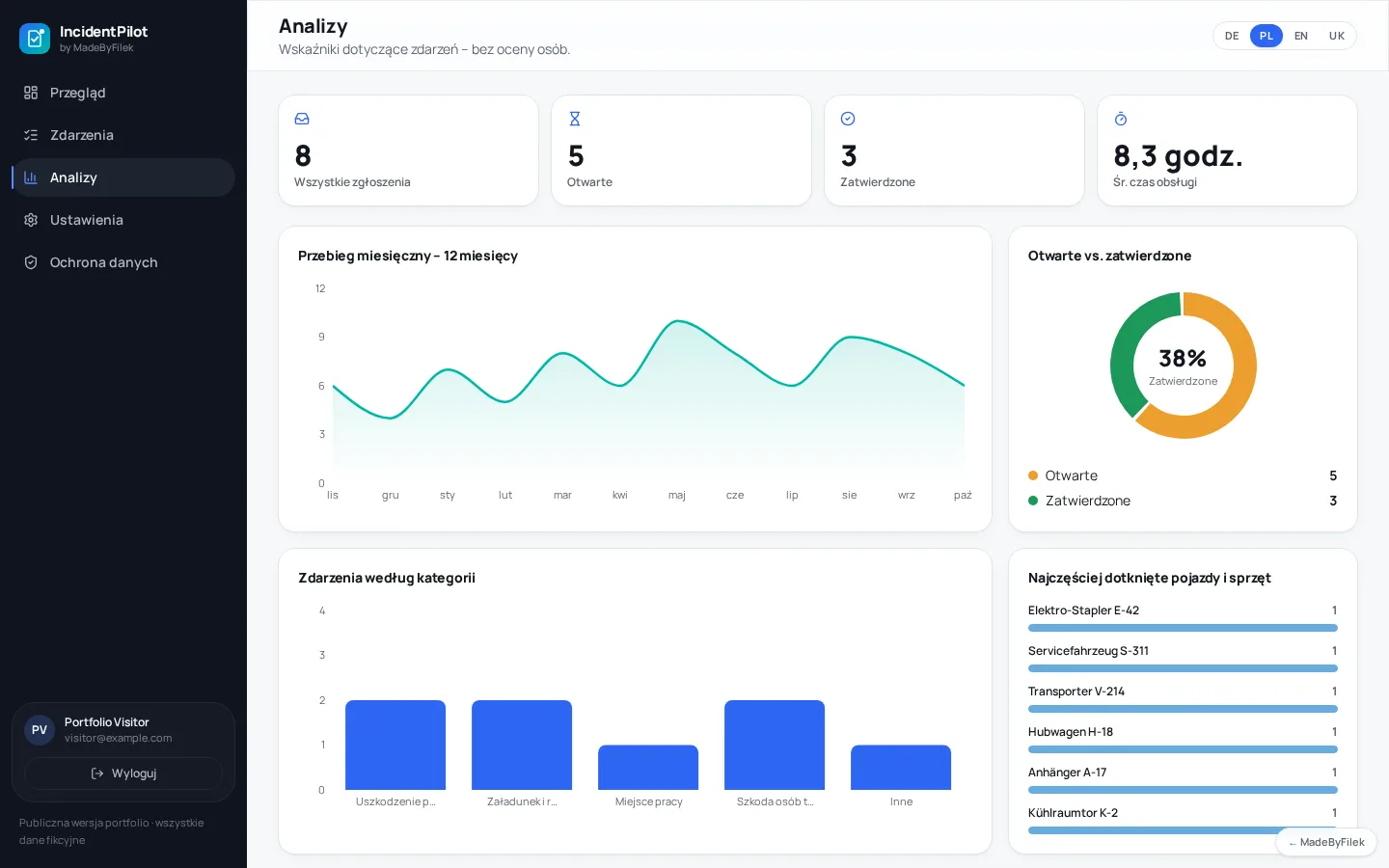Go to Zdarzenia in the sidebar

click(123, 135)
